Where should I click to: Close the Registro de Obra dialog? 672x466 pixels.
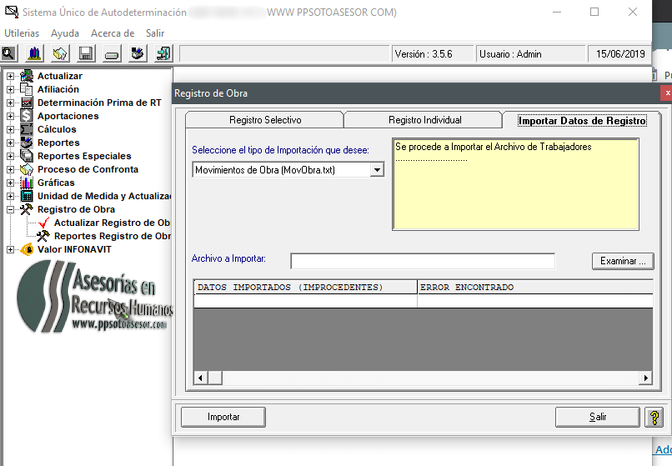(x=667, y=93)
